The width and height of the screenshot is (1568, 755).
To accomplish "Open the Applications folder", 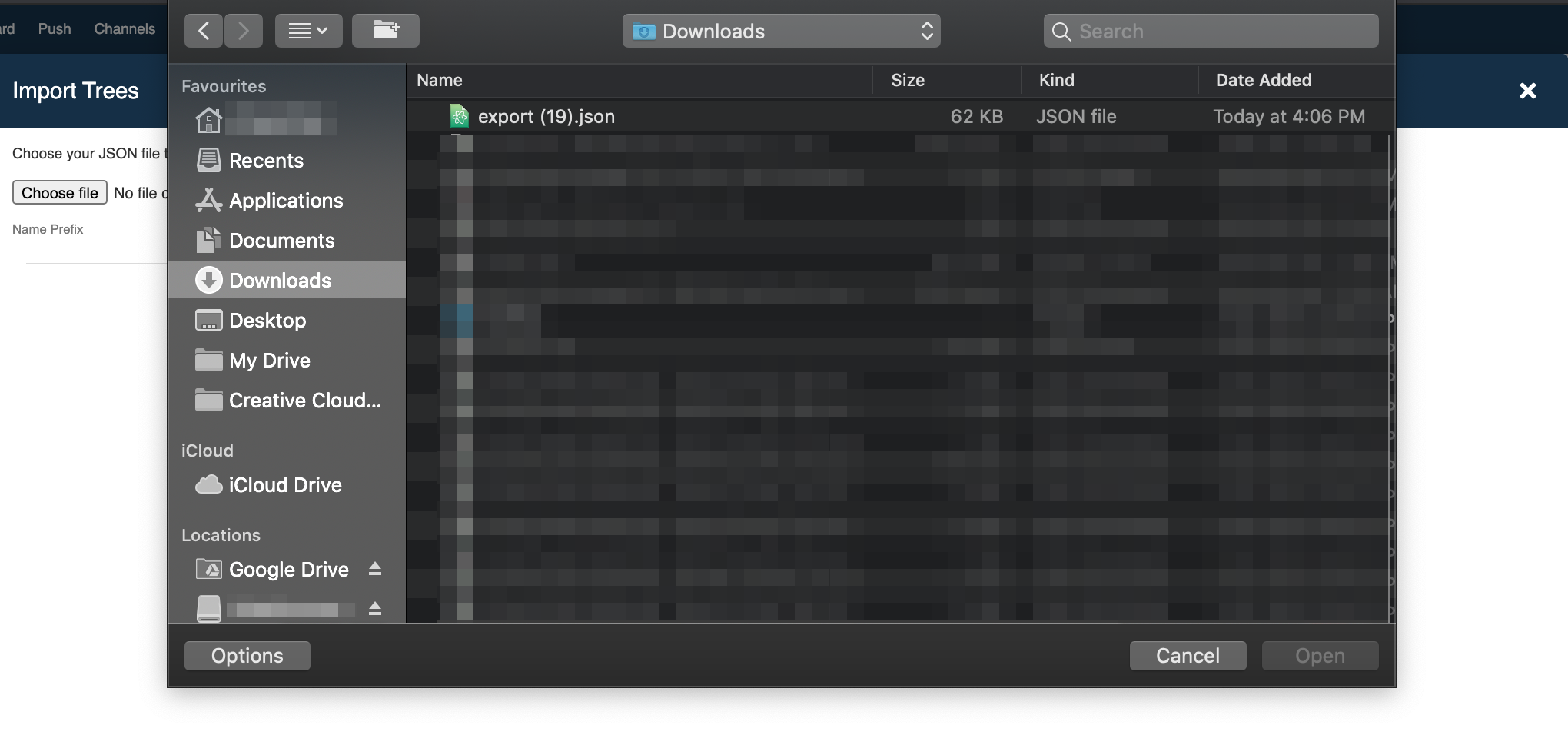I will pyautogui.click(x=286, y=200).
